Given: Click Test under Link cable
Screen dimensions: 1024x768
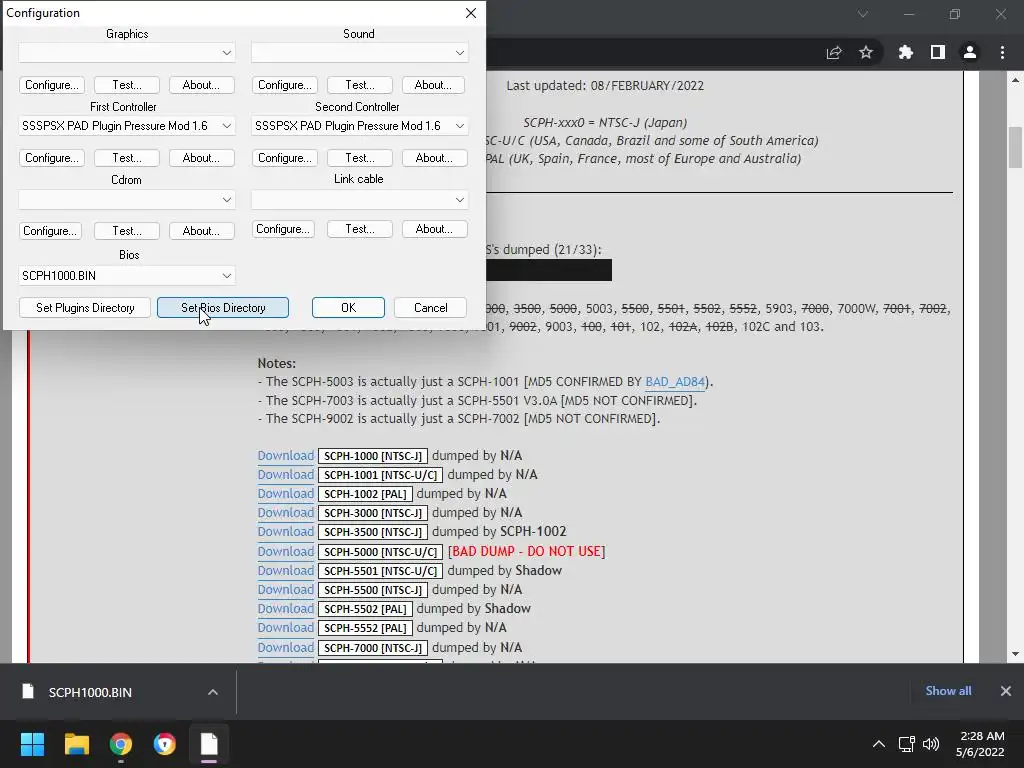Looking at the screenshot, I should pyautogui.click(x=360, y=229).
